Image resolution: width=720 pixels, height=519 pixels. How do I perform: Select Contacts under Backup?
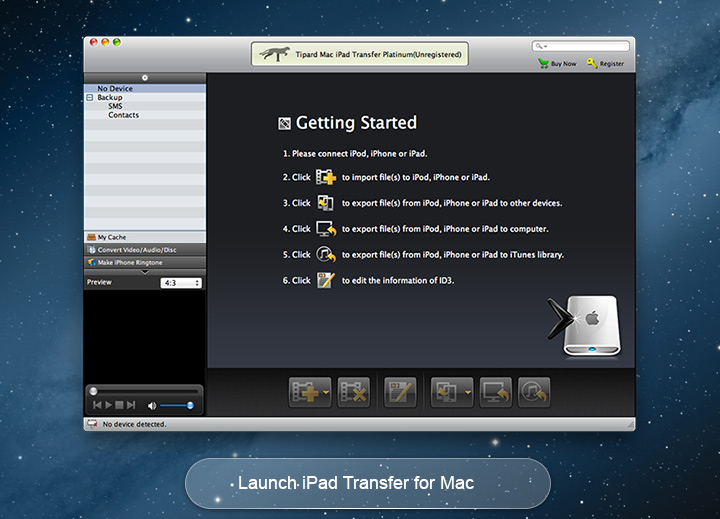pos(124,115)
